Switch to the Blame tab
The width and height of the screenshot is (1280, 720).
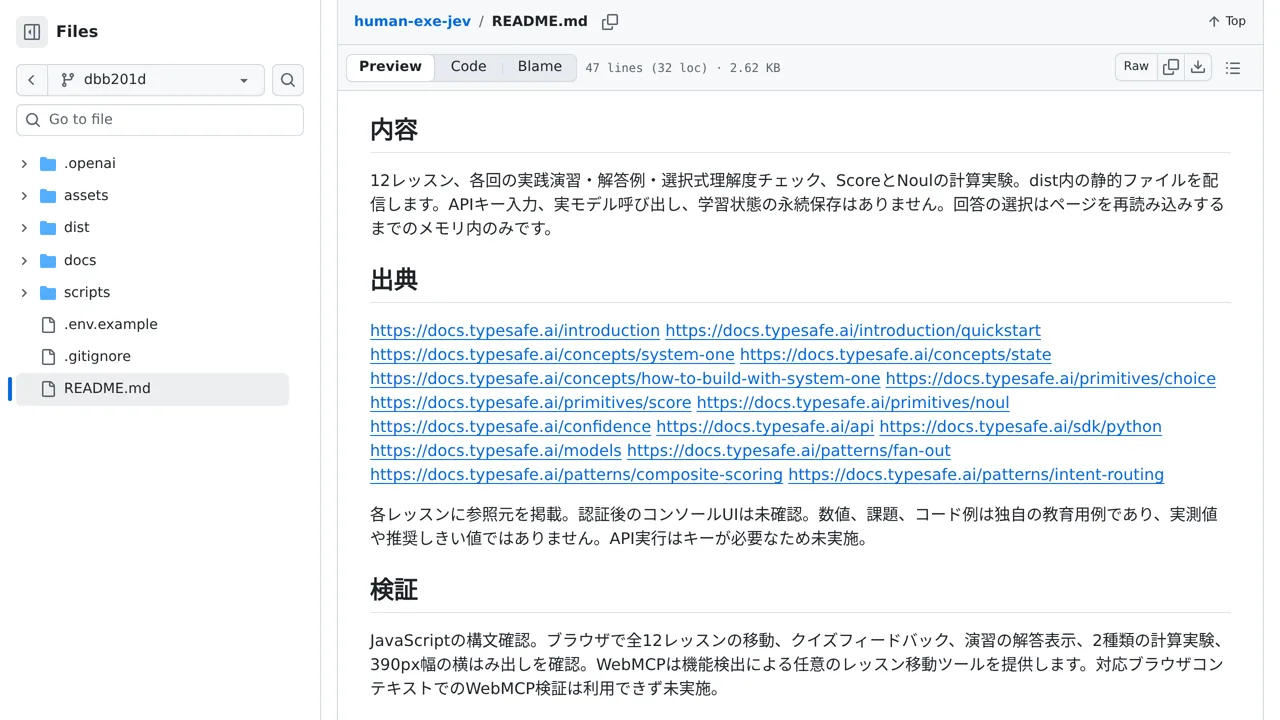[x=540, y=67]
